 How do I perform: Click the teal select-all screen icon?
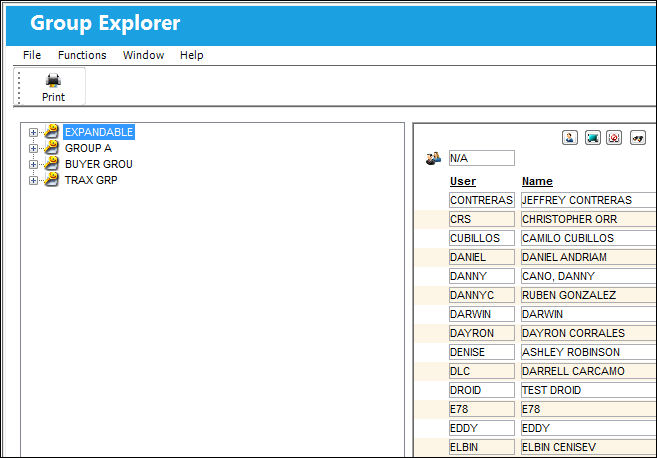tap(592, 137)
